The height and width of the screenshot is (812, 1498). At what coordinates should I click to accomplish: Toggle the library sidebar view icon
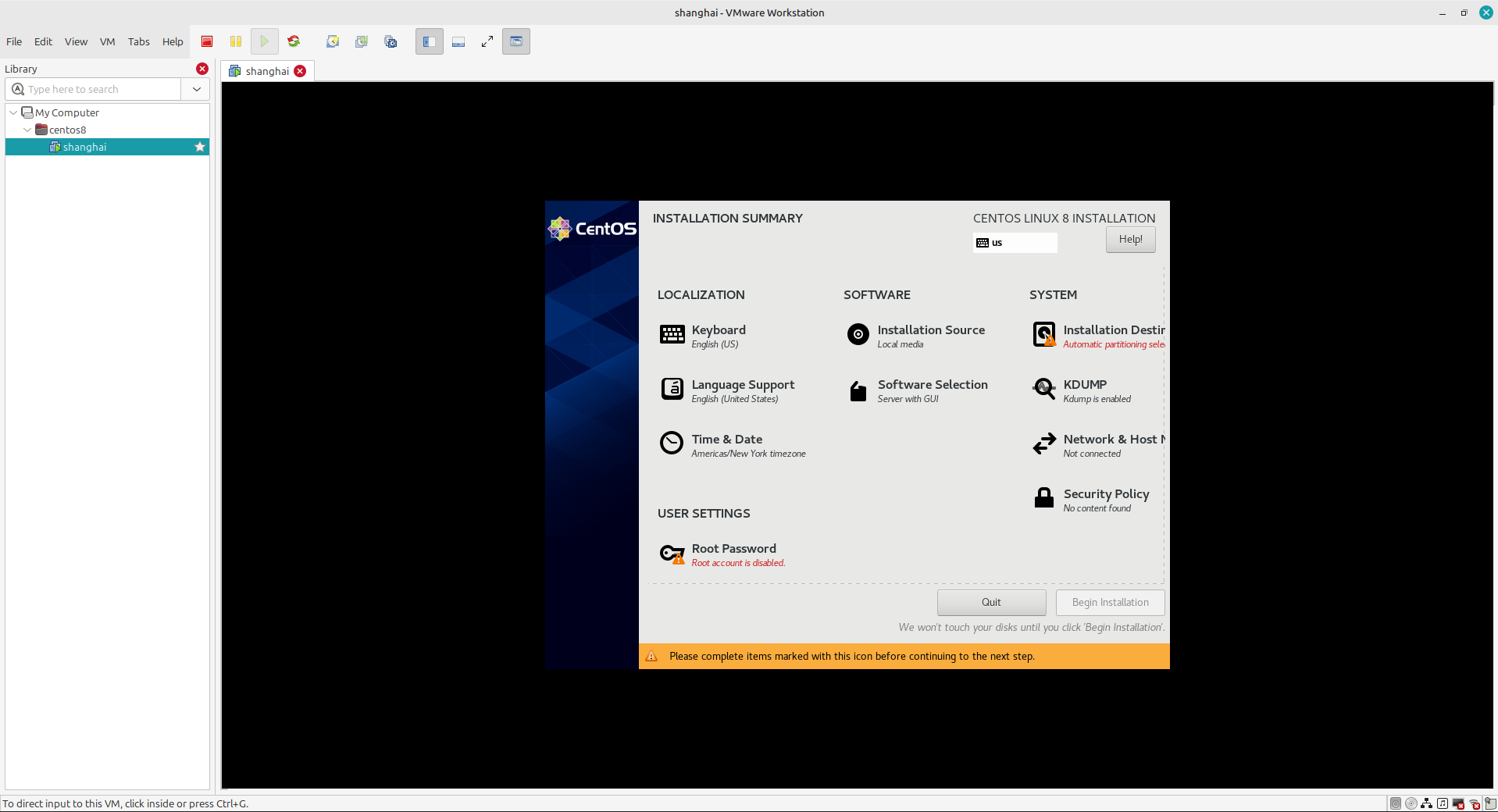[430, 41]
